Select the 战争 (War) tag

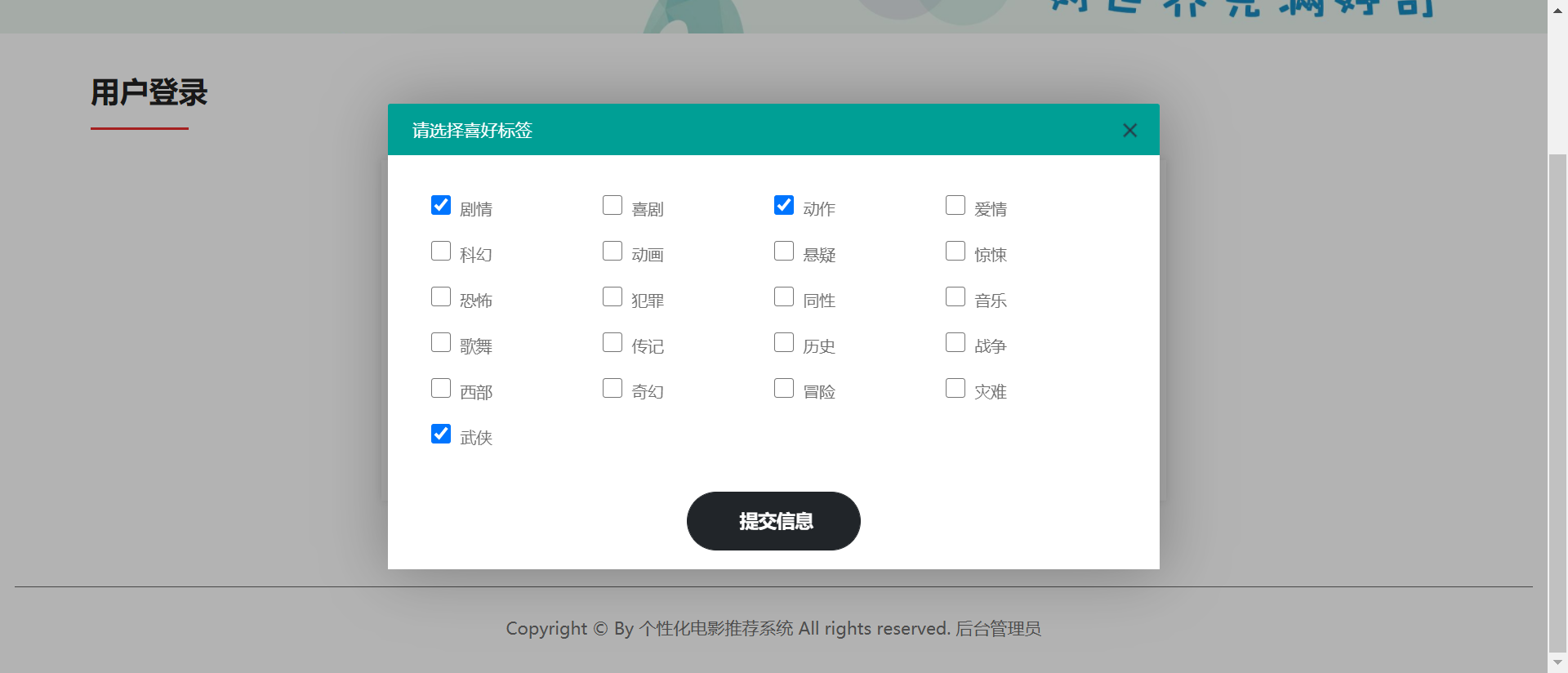pos(955,342)
